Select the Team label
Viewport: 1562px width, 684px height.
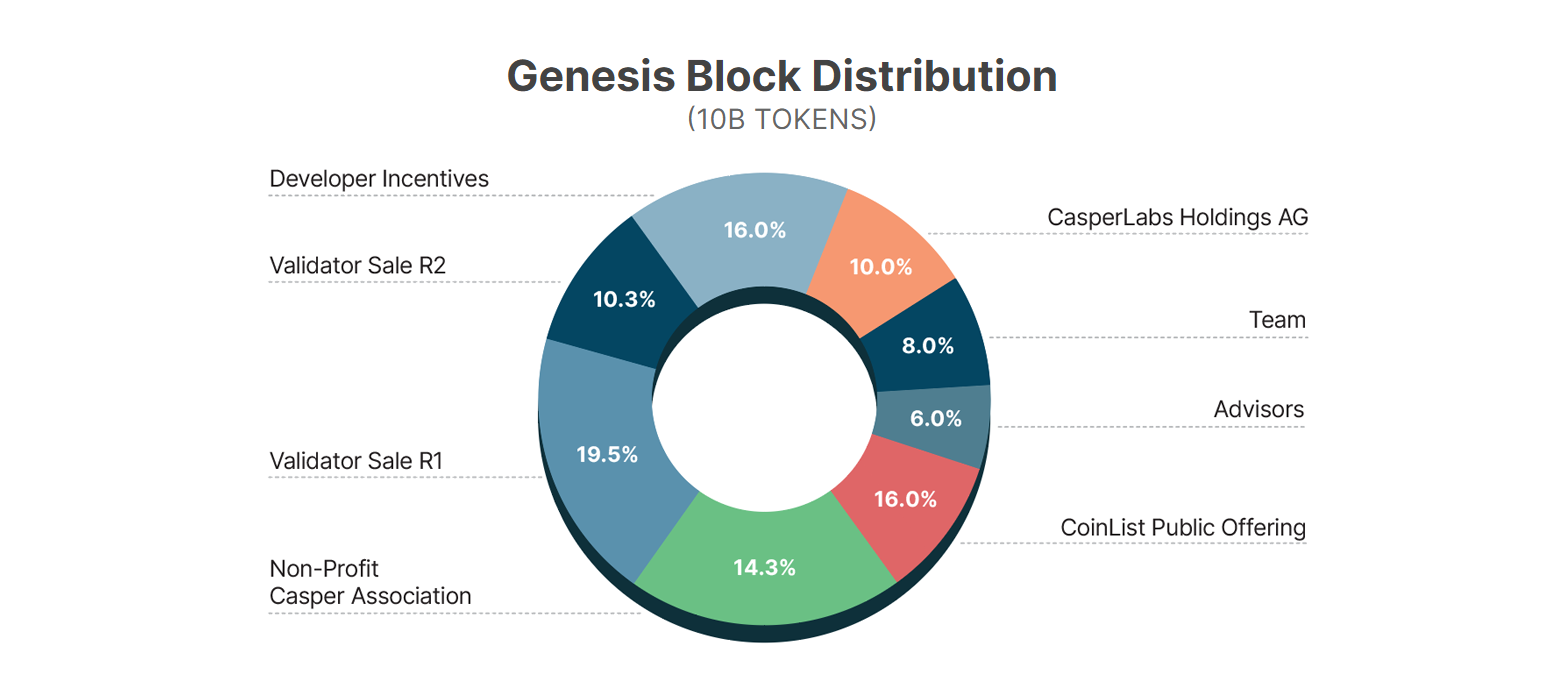pyautogui.click(x=1277, y=320)
